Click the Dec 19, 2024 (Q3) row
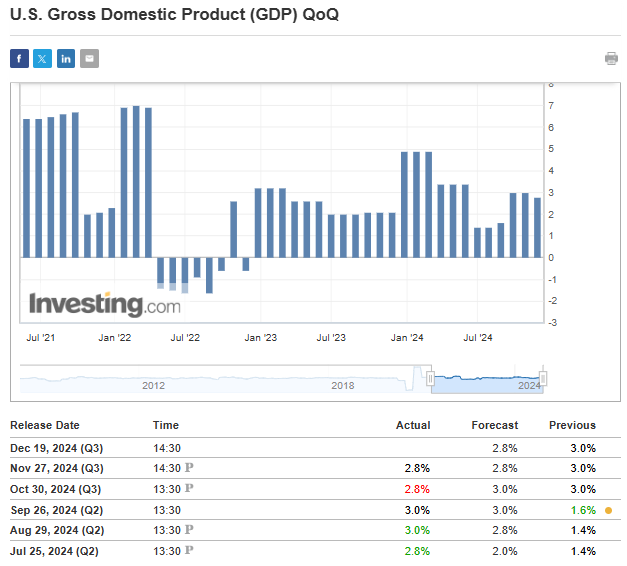 [x=315, y=448]
